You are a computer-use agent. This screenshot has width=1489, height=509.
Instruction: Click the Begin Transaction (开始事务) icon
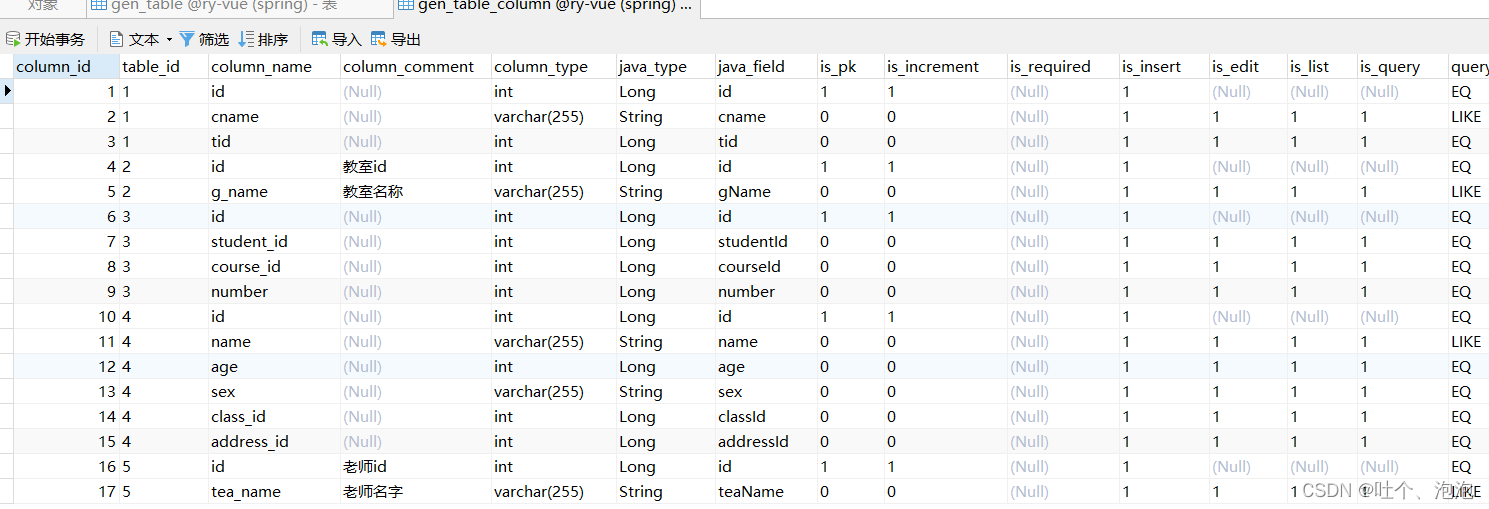[13, 39]
